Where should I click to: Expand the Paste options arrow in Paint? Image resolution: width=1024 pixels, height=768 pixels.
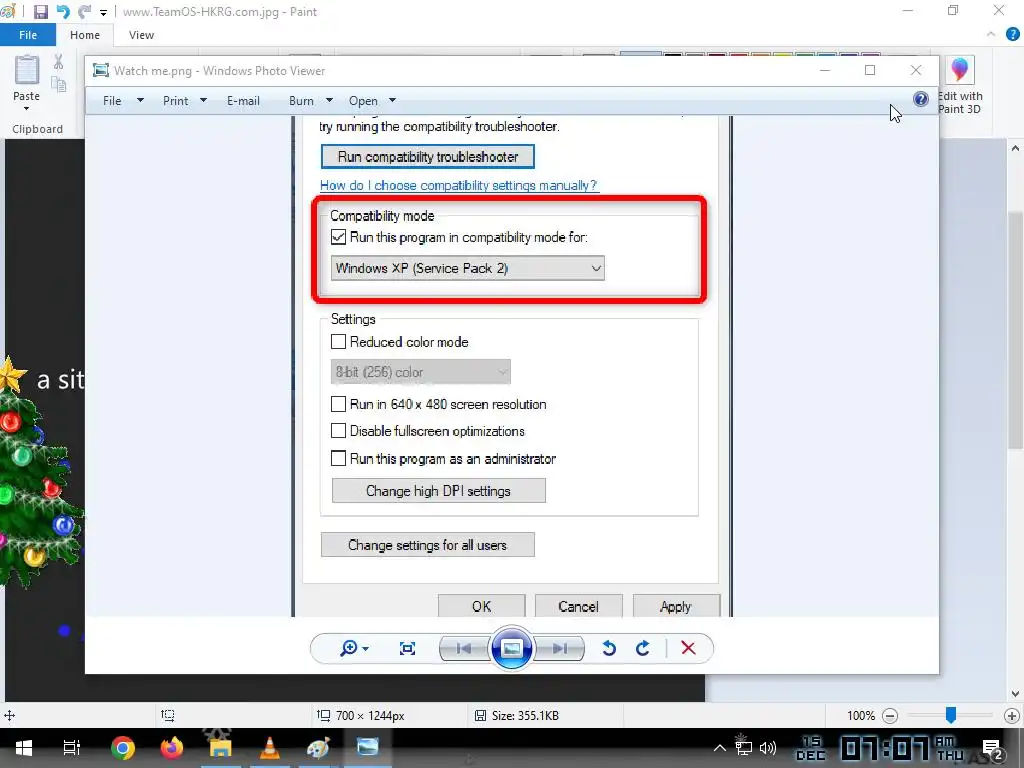point(27,108)
